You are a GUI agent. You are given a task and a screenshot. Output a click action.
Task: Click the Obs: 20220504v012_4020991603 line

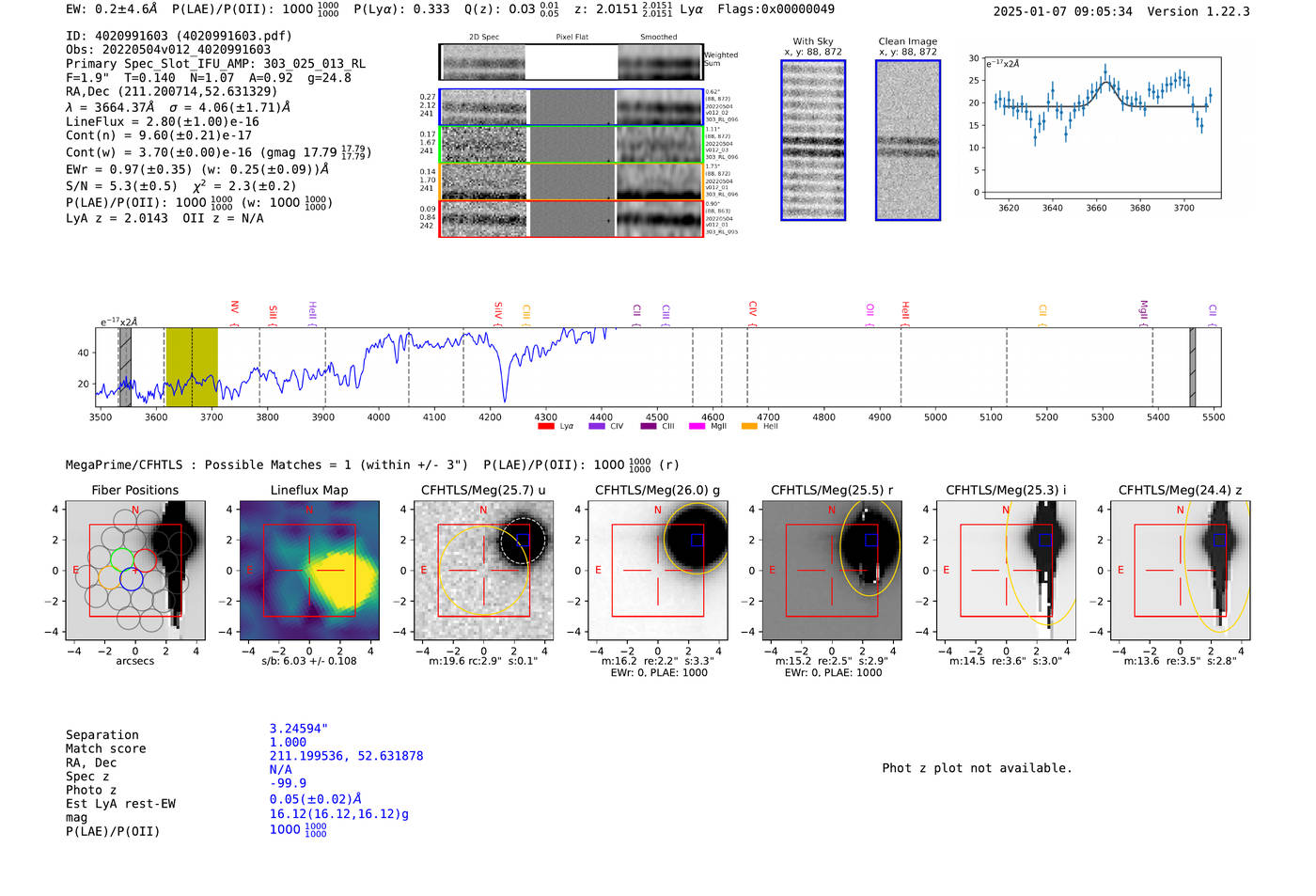(x=168, y=50)
